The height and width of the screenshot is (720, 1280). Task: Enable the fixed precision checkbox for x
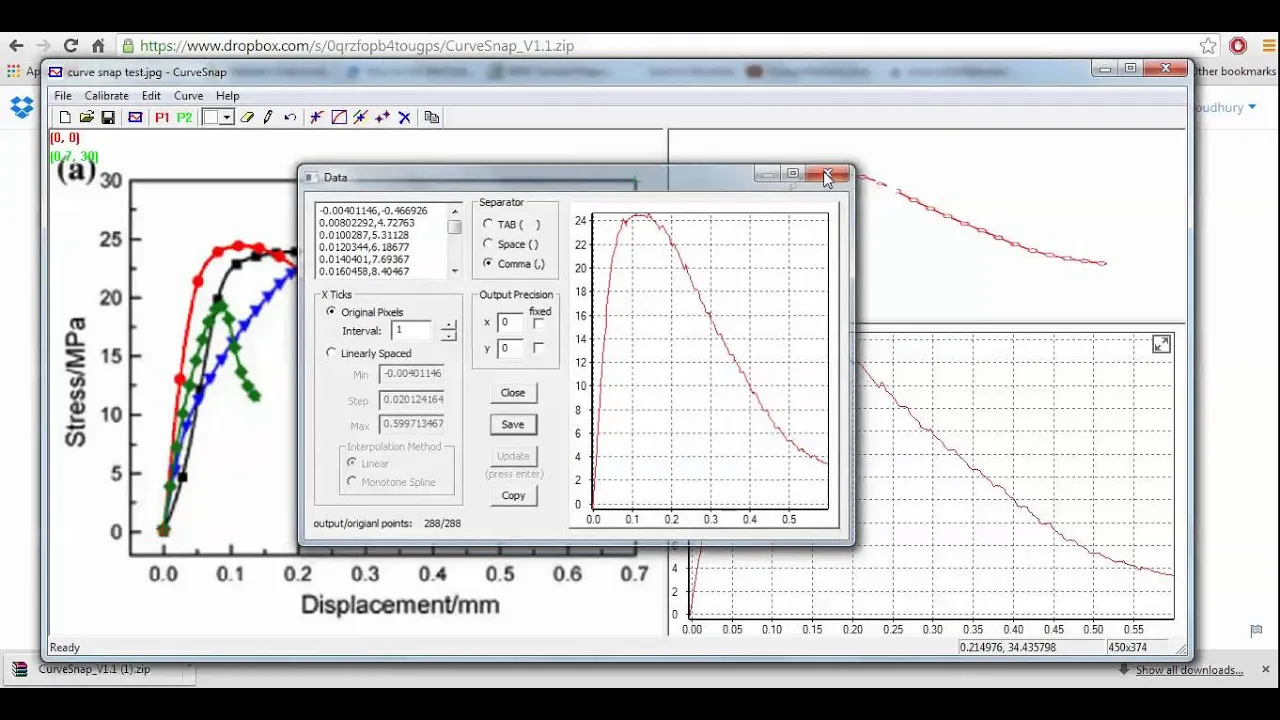click(x=539, y=323)
